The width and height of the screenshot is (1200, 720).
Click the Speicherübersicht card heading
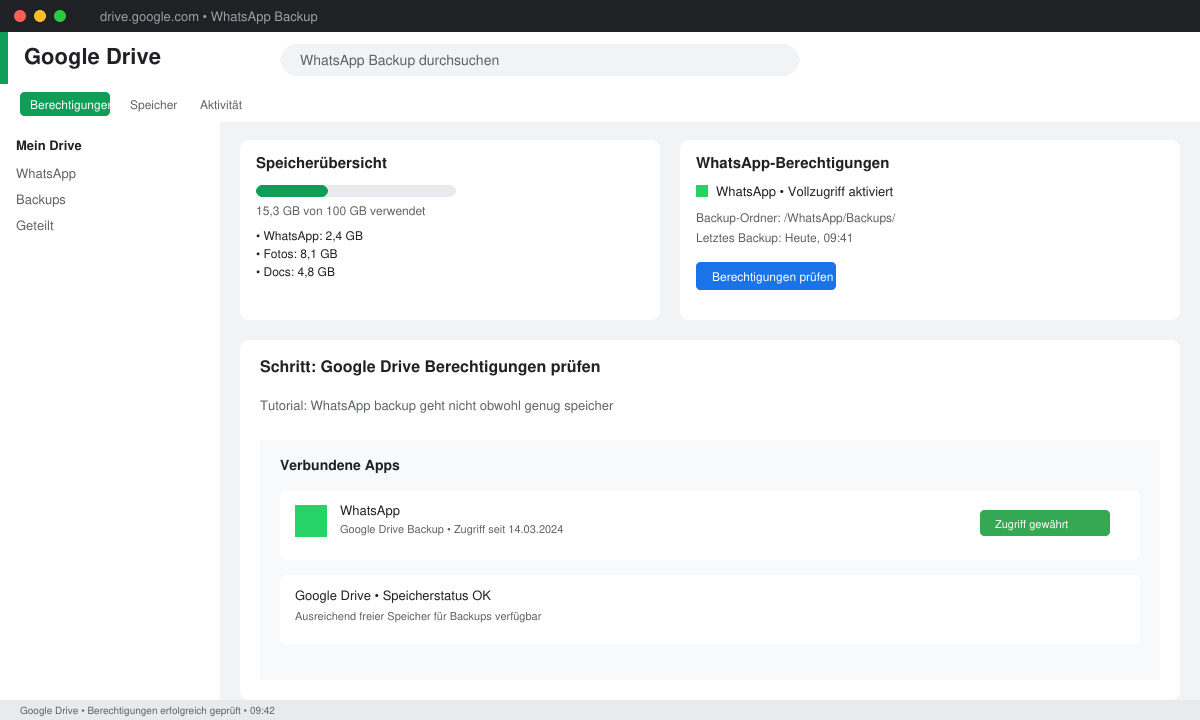tap(321, 163)
